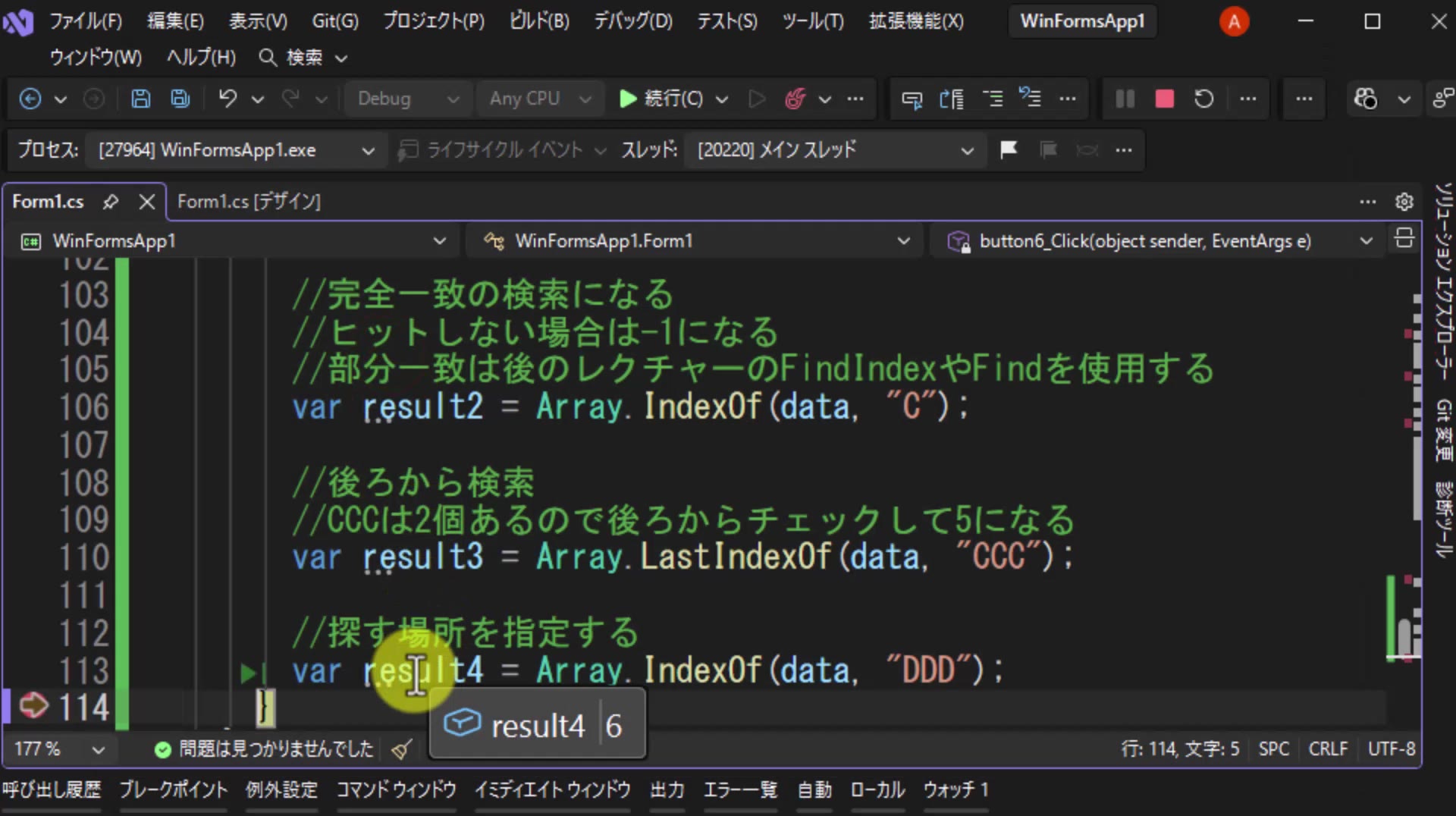This screenshot has width=1456, height=816.
Task: Click breakpoint marker on line 114
Action: (33, 706)
